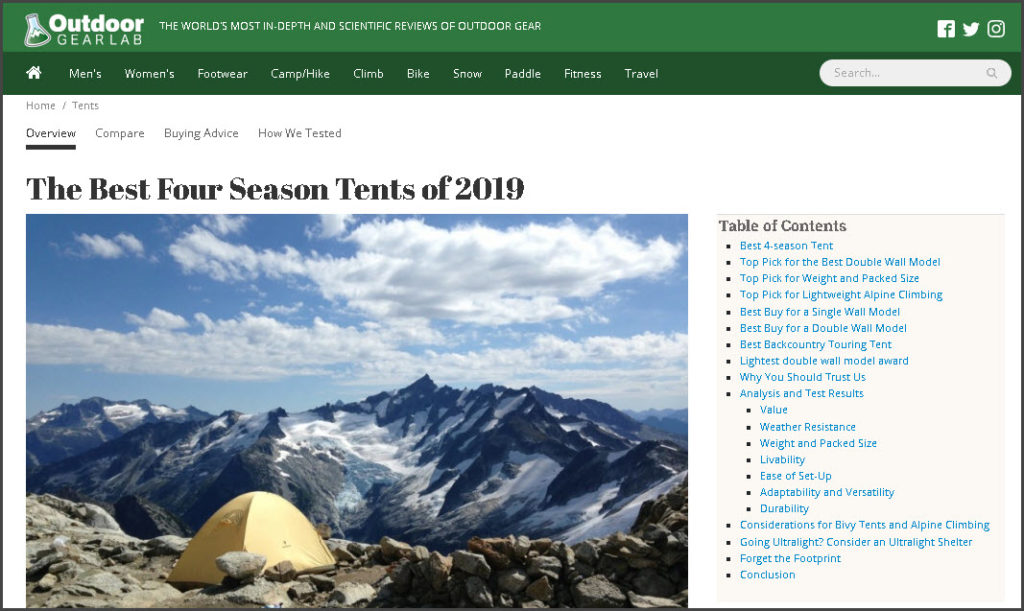
Task: Jump to Forget the Footprint
Action: click(790, 559)
